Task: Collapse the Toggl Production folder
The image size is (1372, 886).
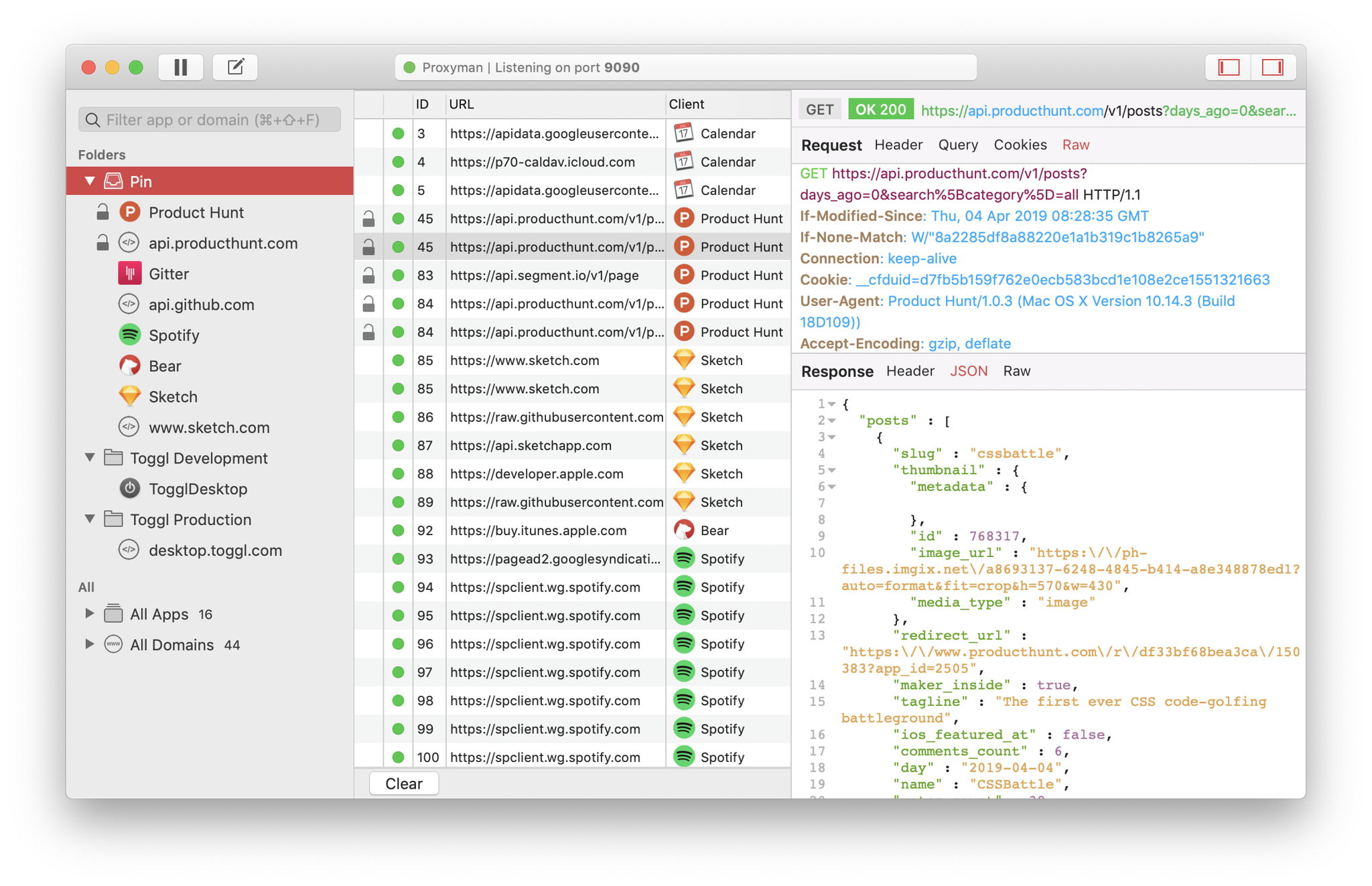Action: (89, 519)
